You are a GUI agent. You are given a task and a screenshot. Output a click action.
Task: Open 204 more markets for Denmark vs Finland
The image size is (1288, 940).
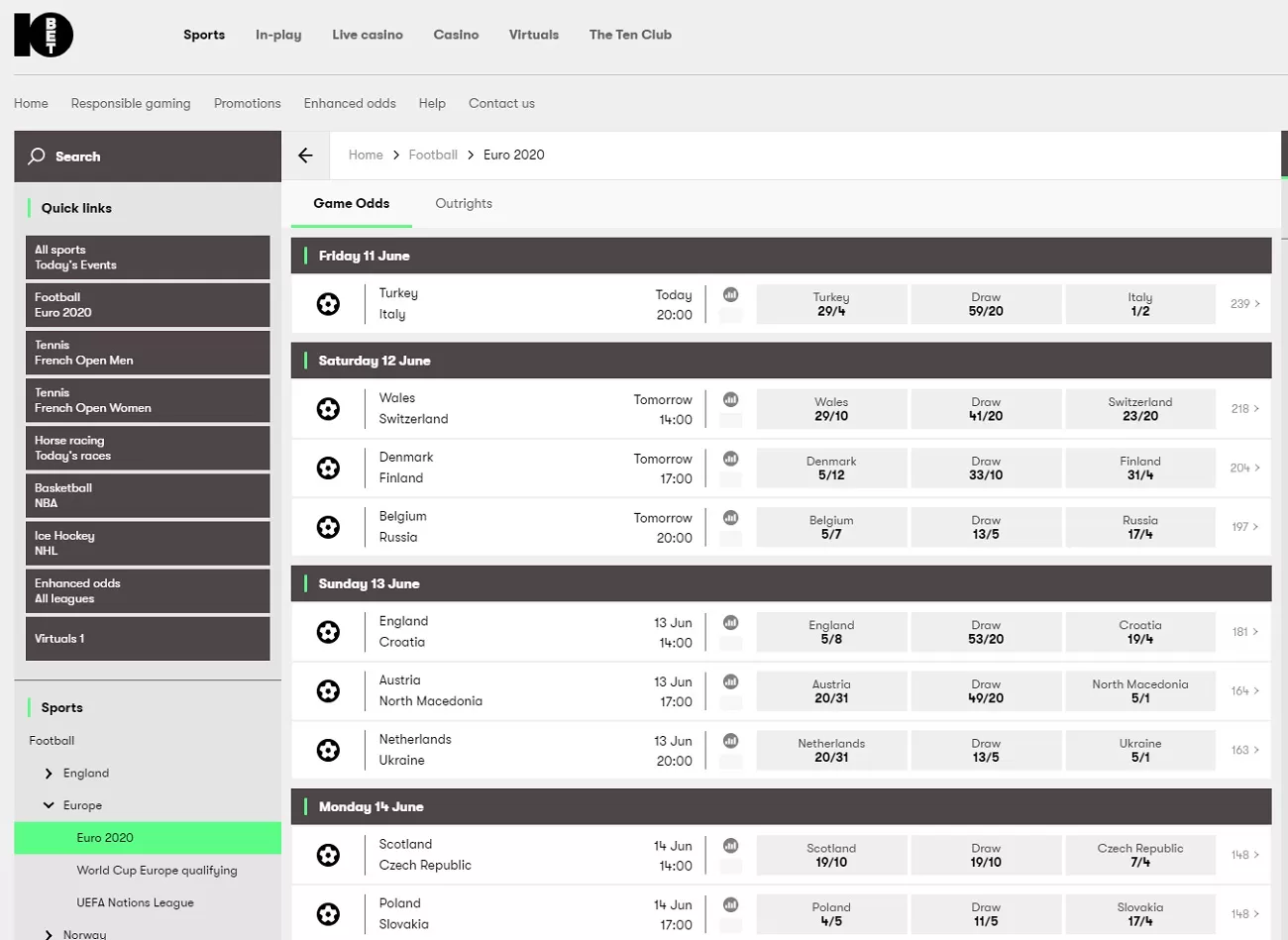click(x=1245, y=468)
